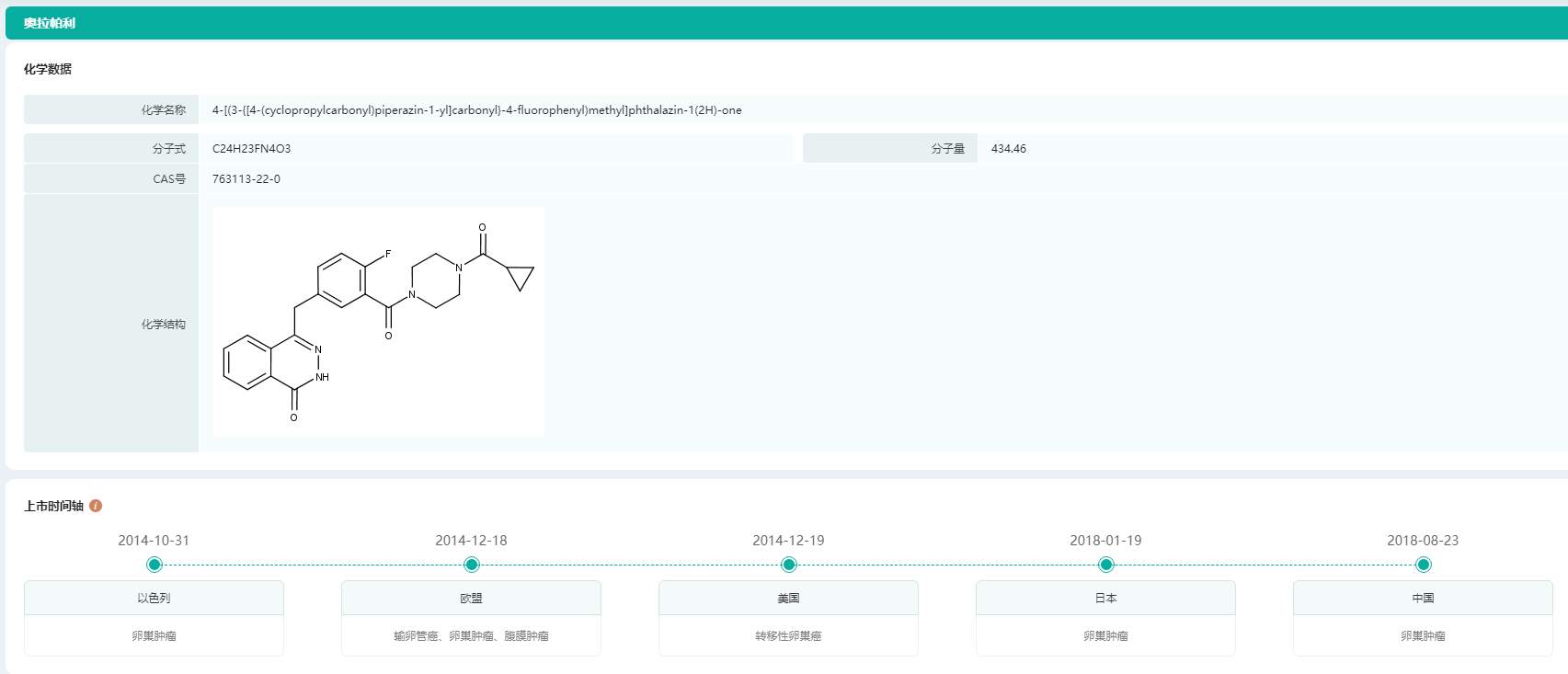Screen dimensions: 1568x674
Task: Select the 2014-10-31 timeline marker dot
Action: [x=155, y=565]
